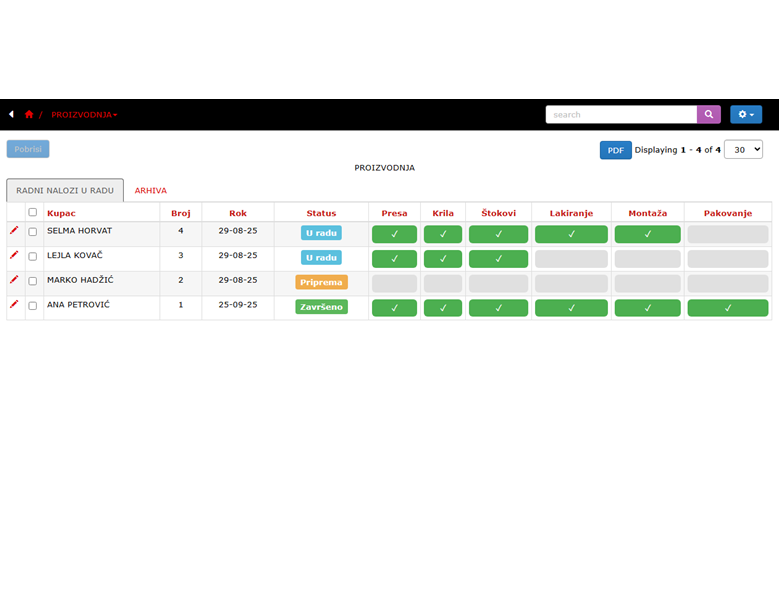Open edit pencil for Marko Hadžić

pos(14,280)
